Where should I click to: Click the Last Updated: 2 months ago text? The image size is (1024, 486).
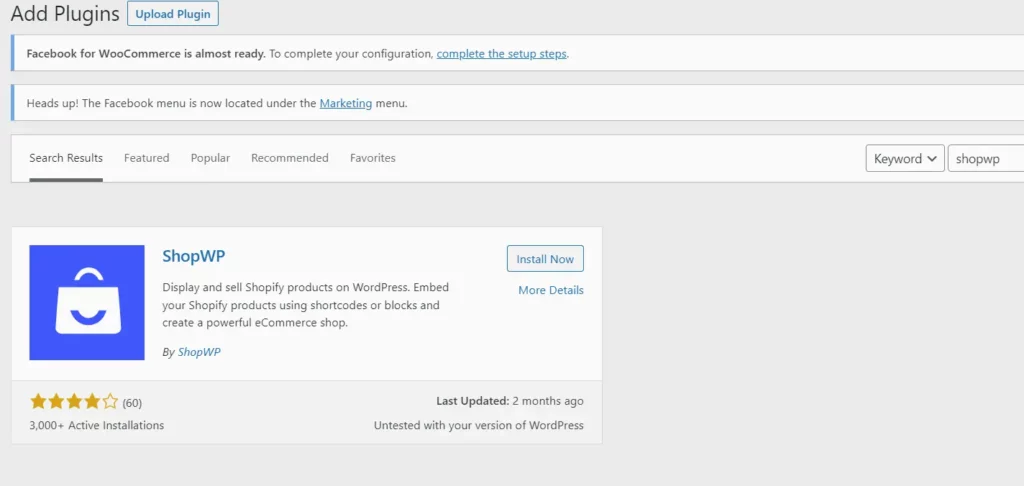pyautogui.click(x=510, y=401)
